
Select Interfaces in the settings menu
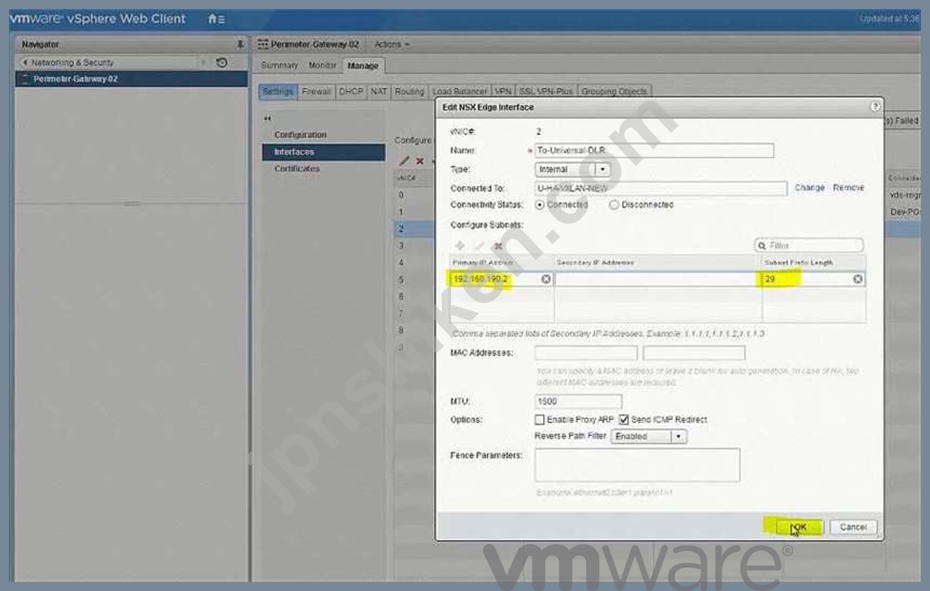click(x=324, y=152)
